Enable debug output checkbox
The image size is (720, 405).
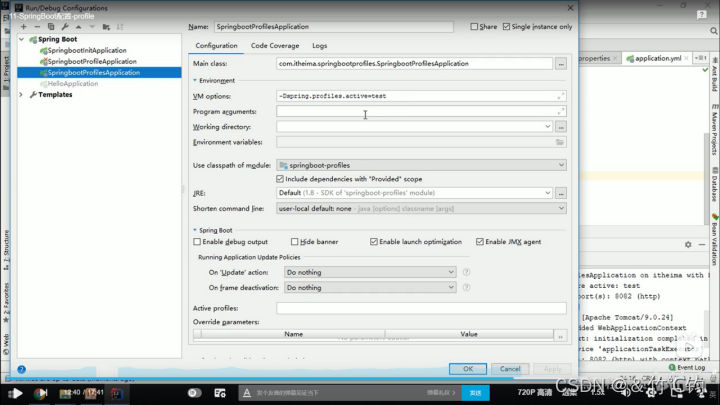tap(197, 242)
